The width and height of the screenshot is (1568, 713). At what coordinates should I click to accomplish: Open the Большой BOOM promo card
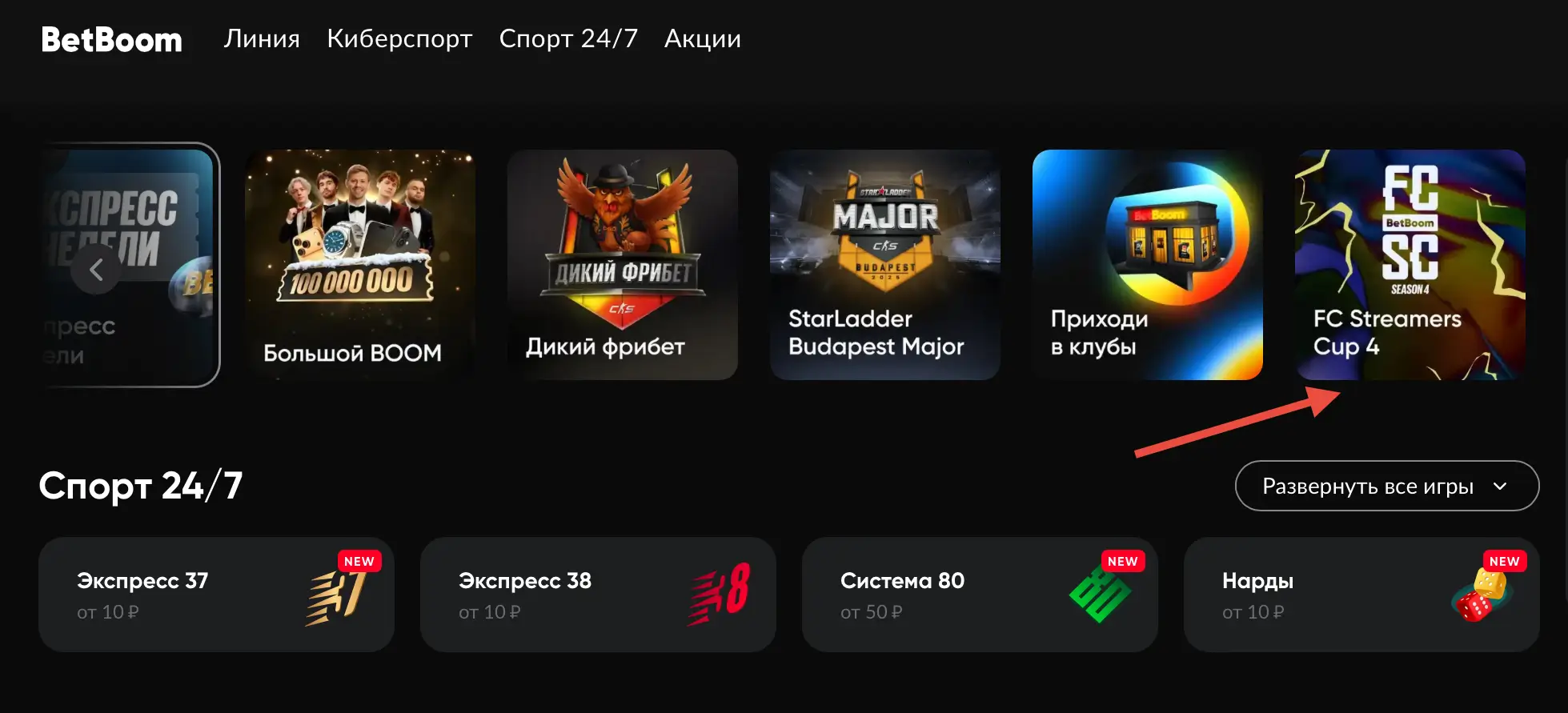[x=360, y=265]
